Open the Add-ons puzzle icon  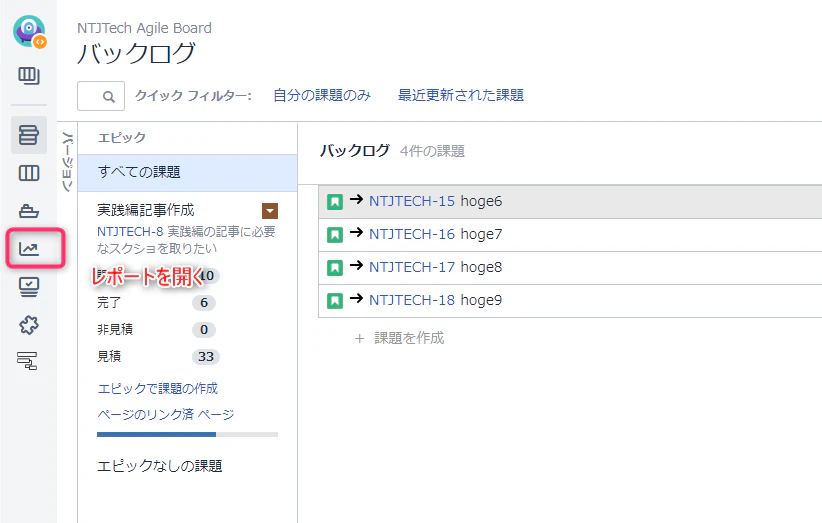click(x=29, y=325)
